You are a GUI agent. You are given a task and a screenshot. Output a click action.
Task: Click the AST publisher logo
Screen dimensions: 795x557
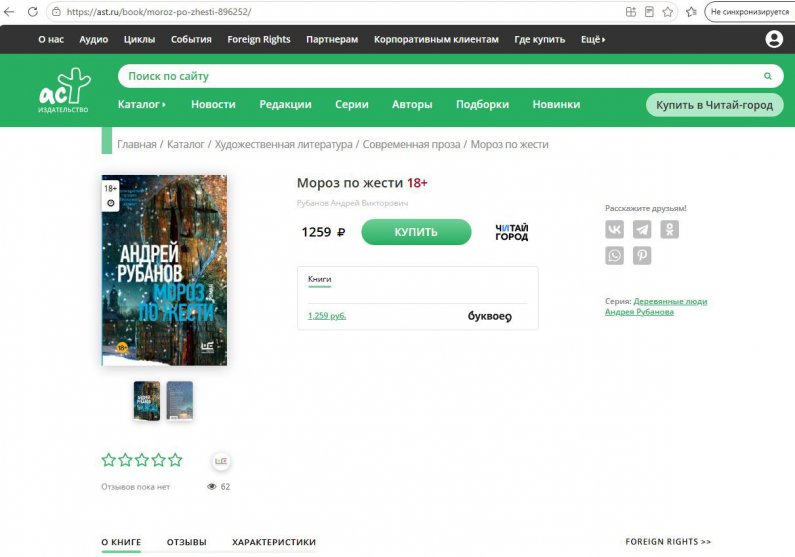[x=64, y=90]
